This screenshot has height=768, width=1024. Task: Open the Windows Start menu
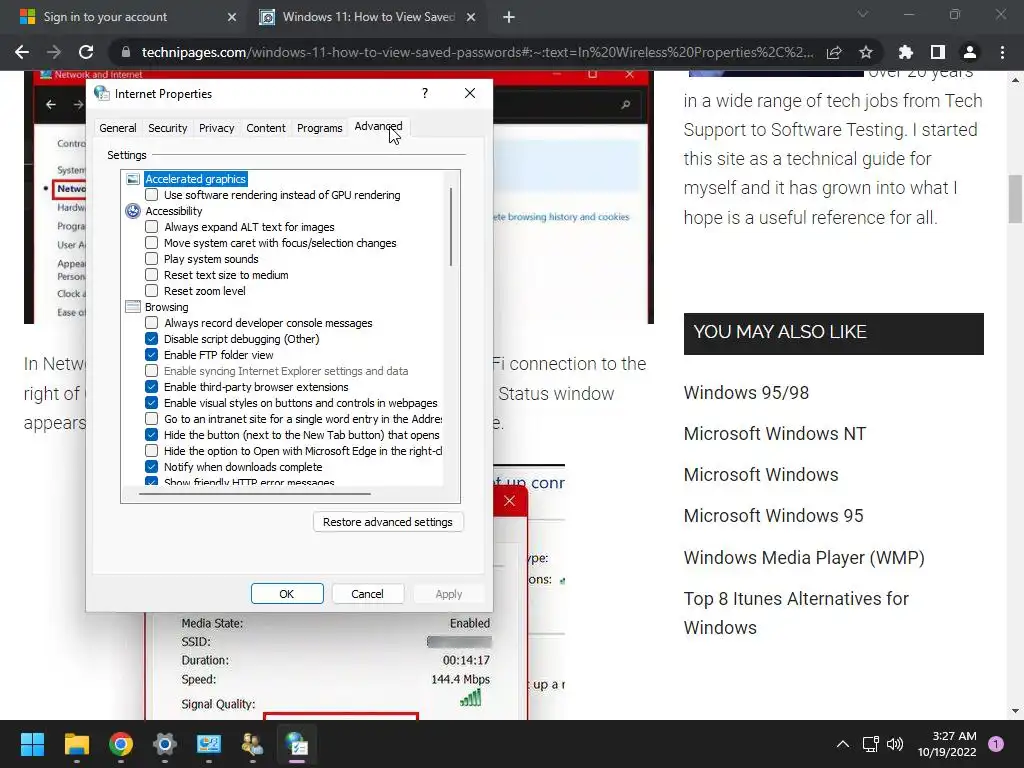click(32, 744)
